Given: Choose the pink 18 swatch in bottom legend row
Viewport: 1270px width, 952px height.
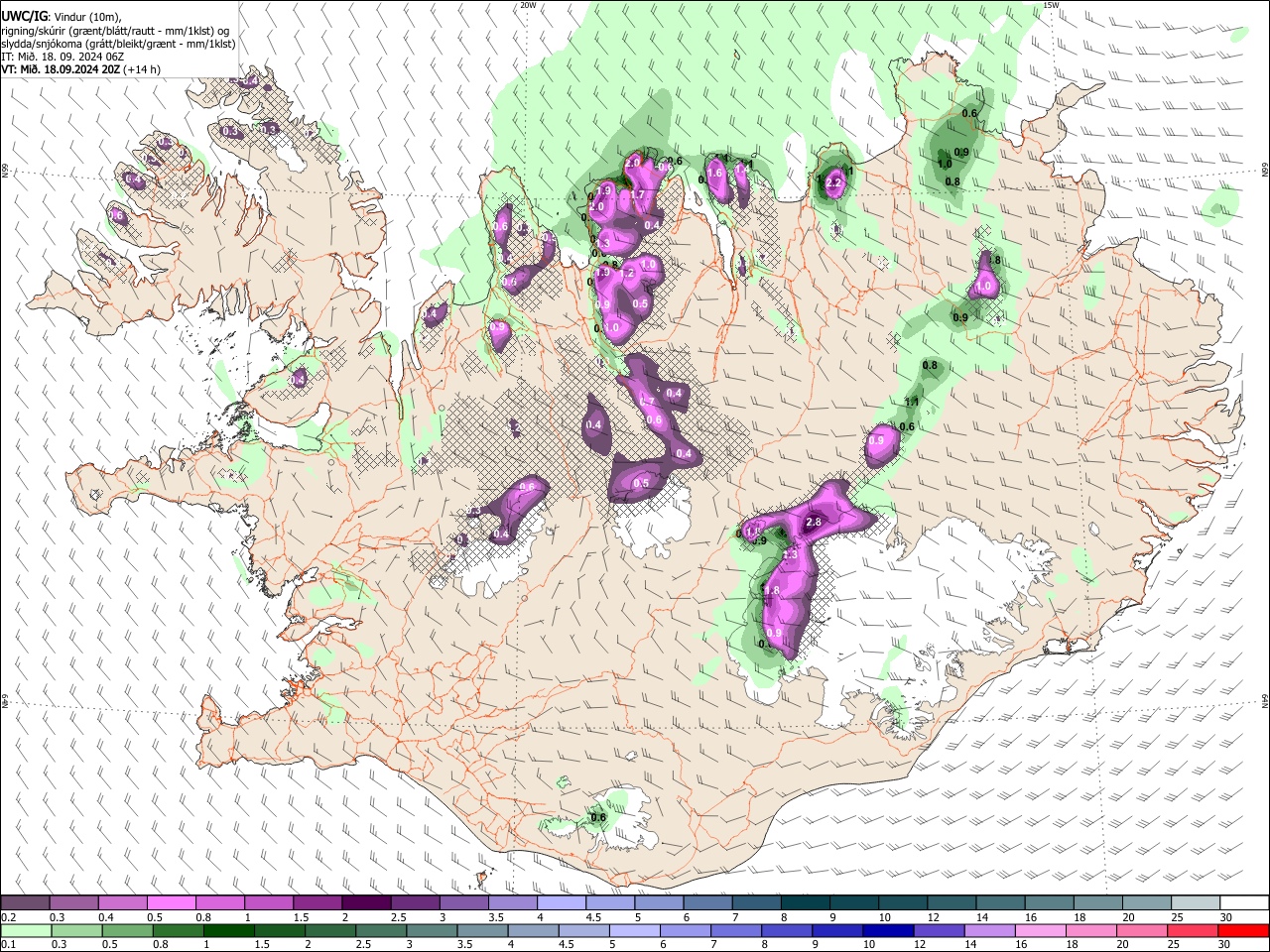Looking at the screenshot, I should coord(1090,930).
